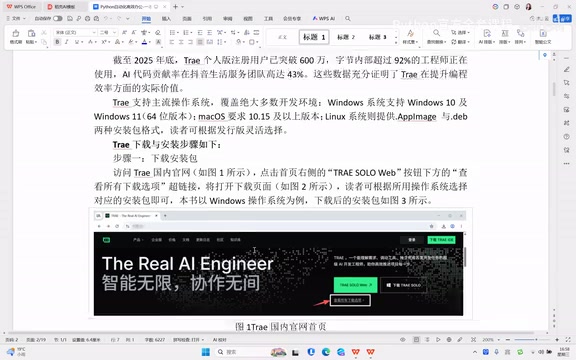Click the print icon in quick toolbar
The width and height of the screenshot is (576, 360).
(x=87, y=18)
